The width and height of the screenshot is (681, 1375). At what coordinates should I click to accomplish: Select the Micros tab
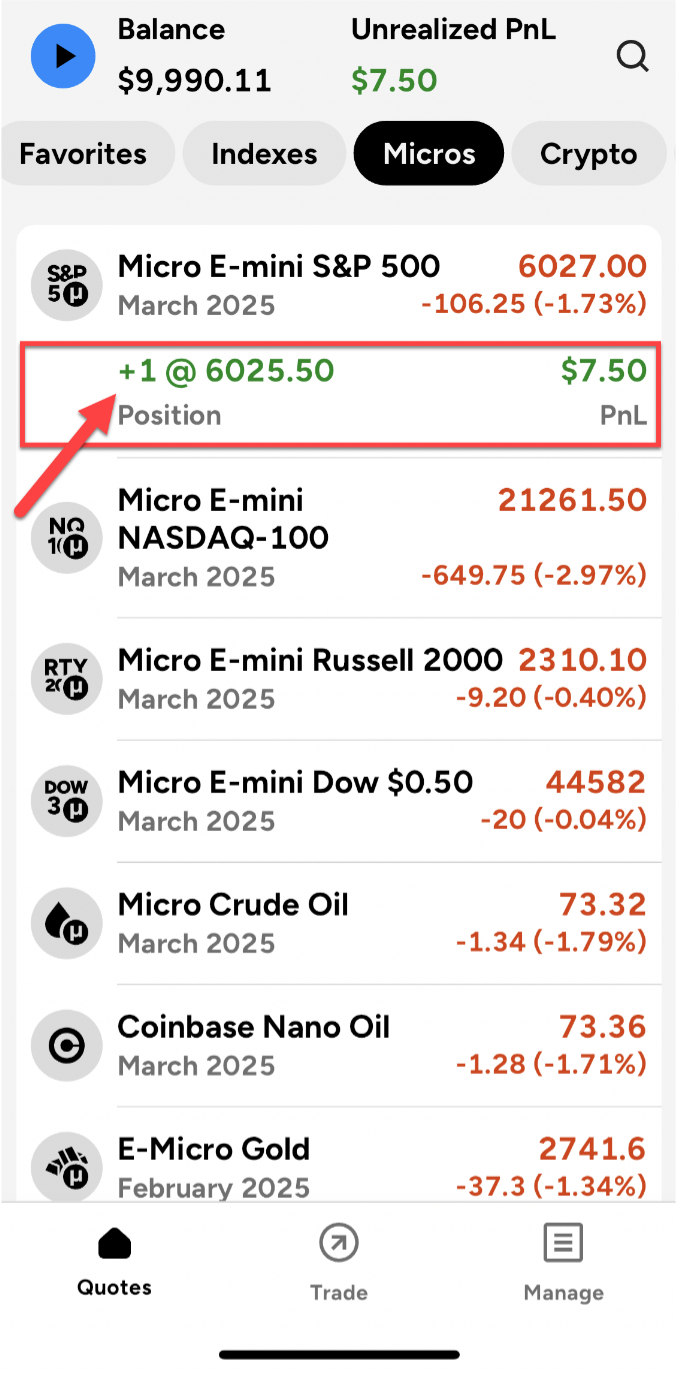429,154
